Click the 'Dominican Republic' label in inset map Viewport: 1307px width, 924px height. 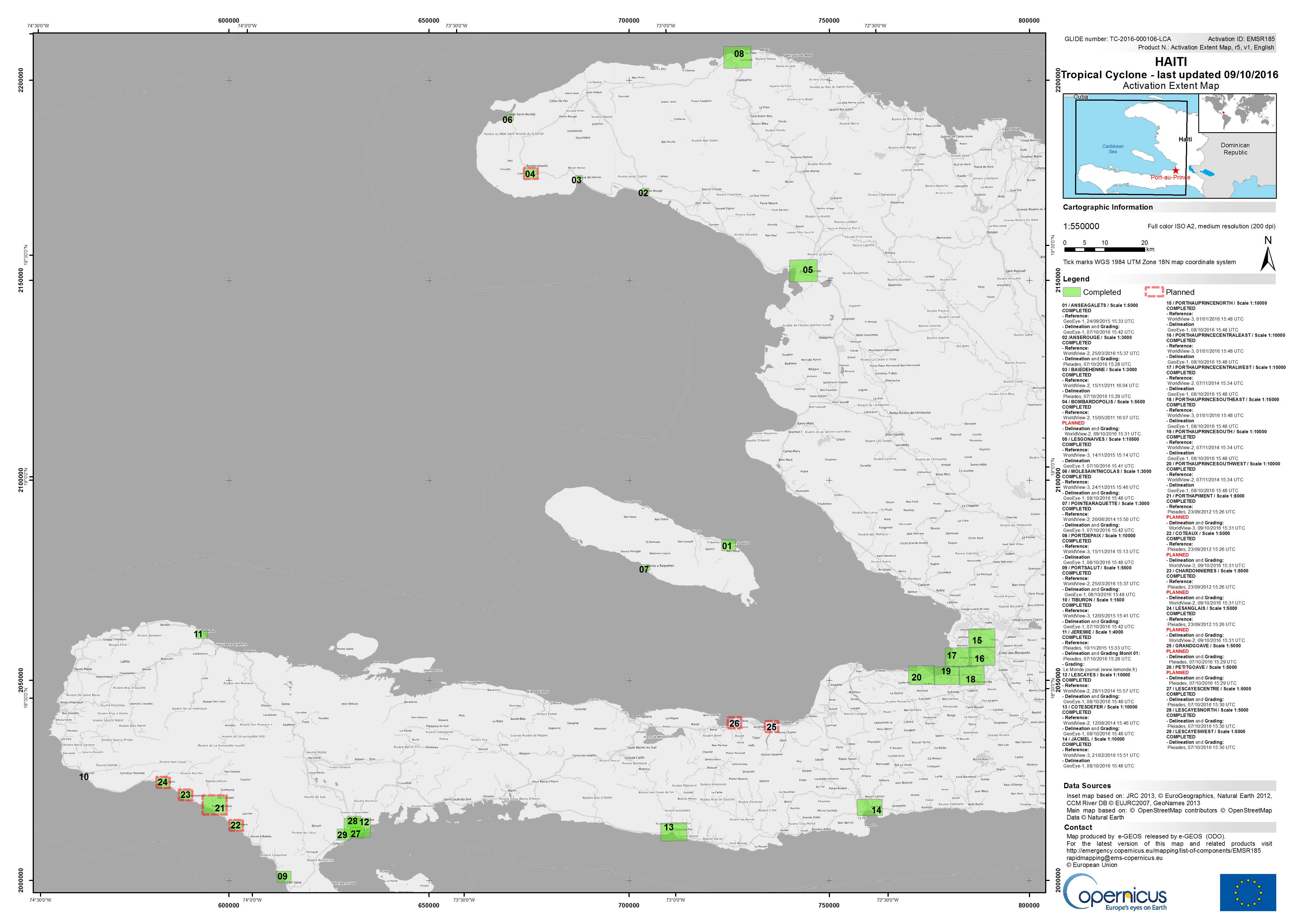(x=1235, y=149)
